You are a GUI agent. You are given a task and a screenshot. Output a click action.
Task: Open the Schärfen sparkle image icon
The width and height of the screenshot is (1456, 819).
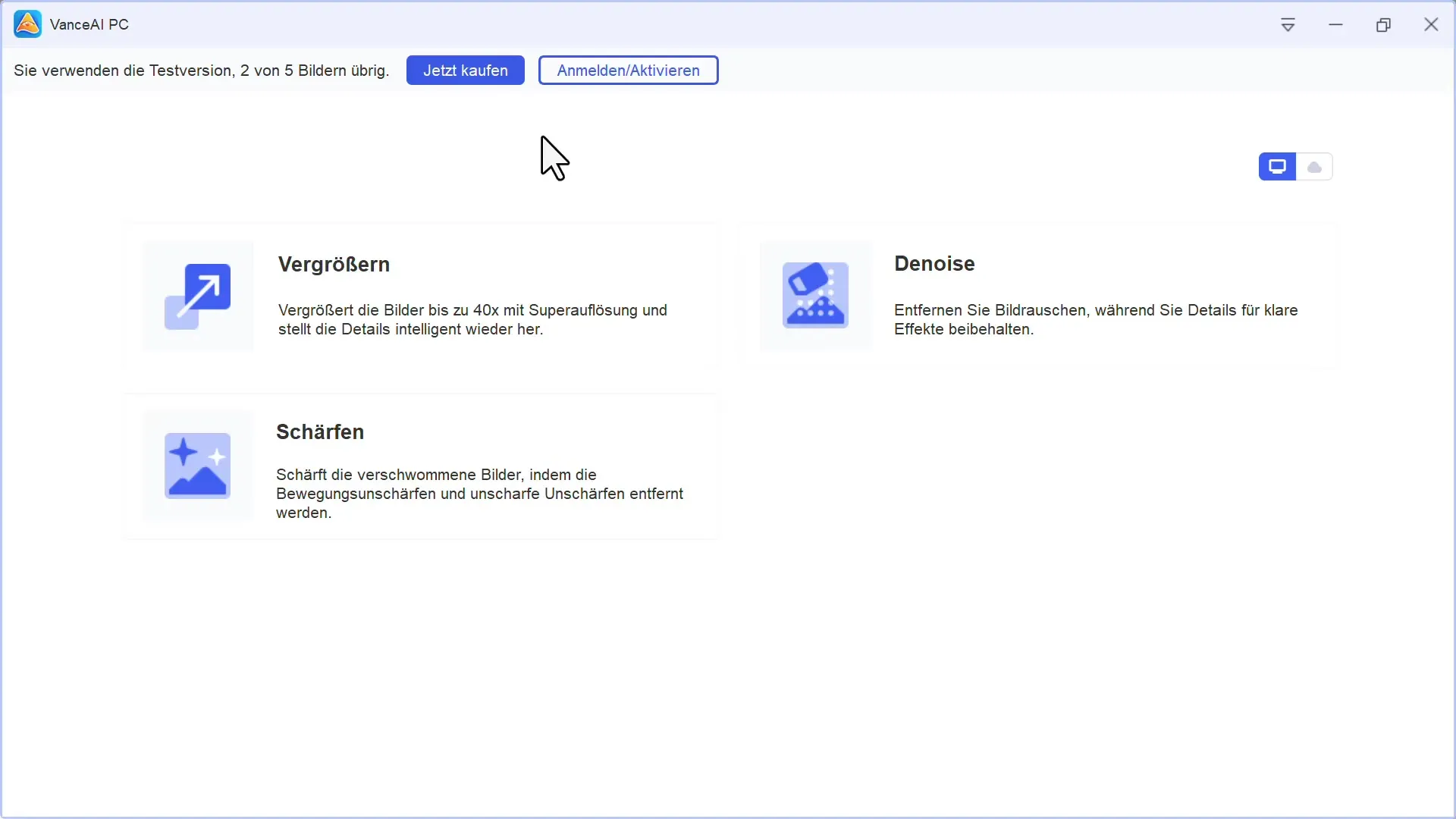tap(198, 466)
